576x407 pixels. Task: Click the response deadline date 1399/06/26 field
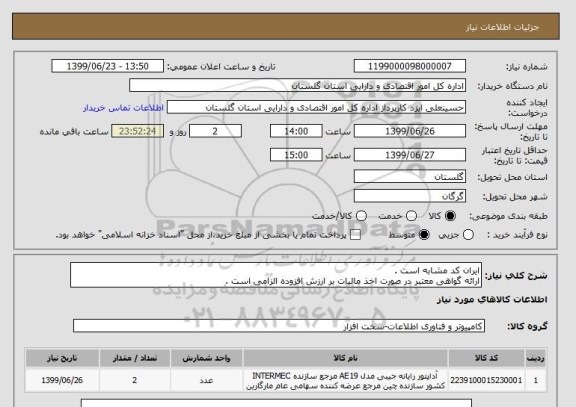[410, 131]
